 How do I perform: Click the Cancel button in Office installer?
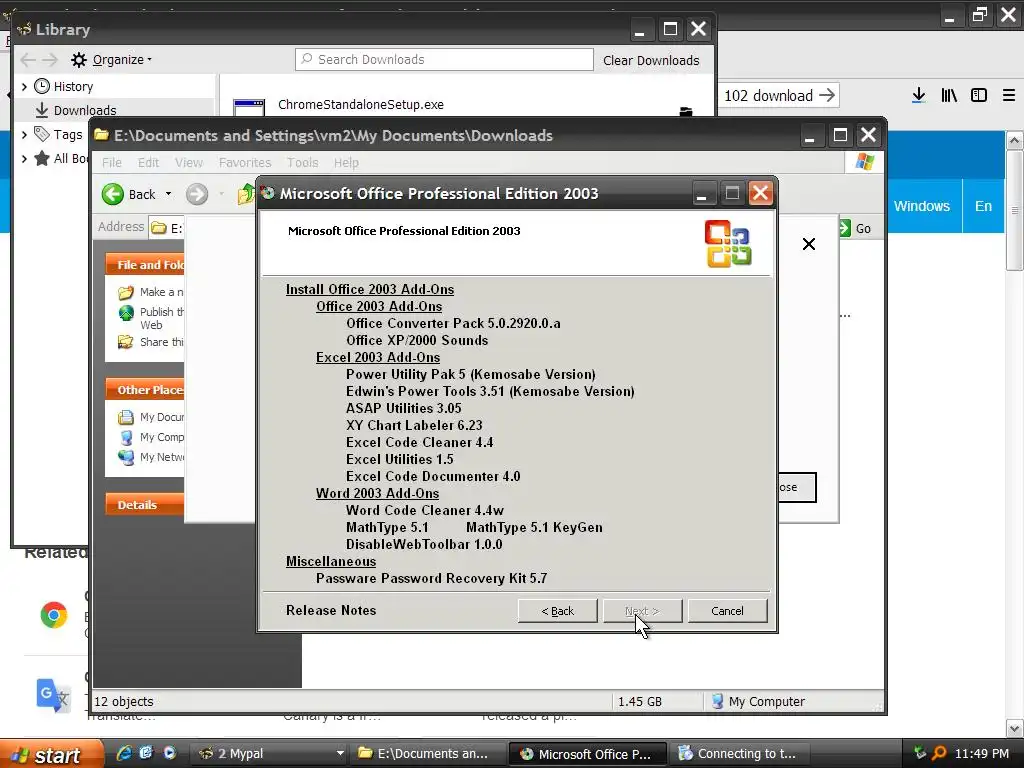click(727, 611)
